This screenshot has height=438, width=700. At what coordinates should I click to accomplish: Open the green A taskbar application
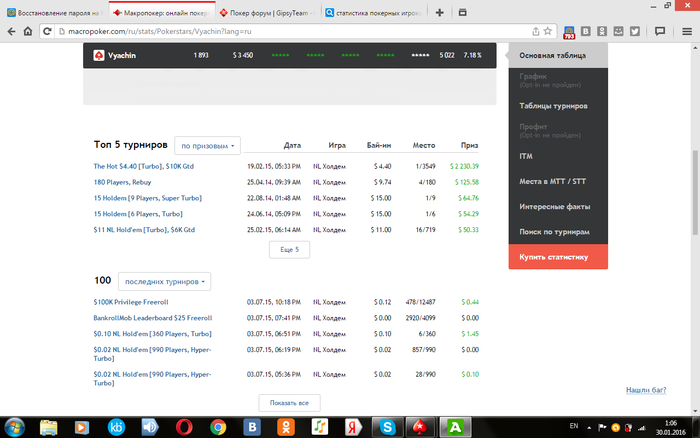tap(455, 427)
